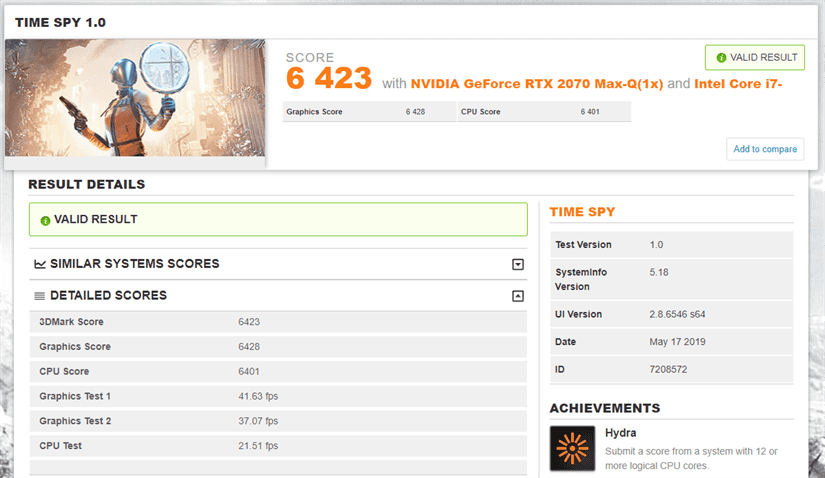The height and width of the screenshot is (478, 825).
Task: Click the green info icon in VALID RESULT badge
Action: pos(721,57)
